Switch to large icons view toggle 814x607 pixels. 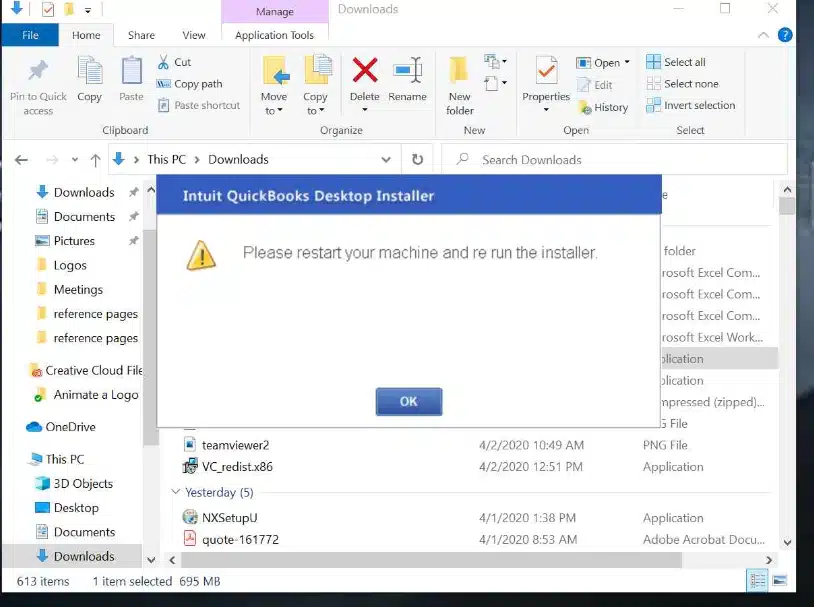click(779, 581)
